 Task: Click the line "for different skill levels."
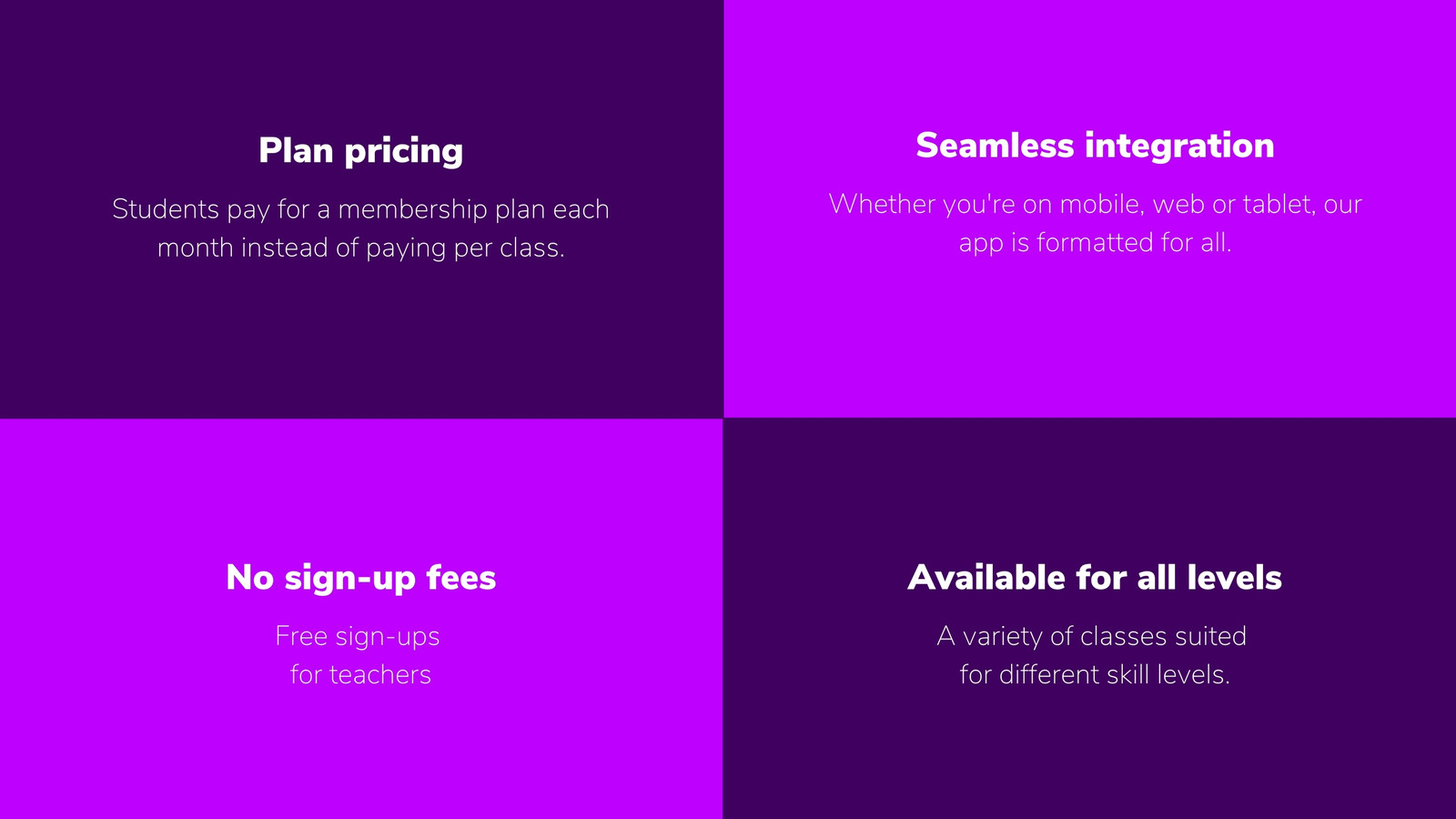tap(1095, 674)
